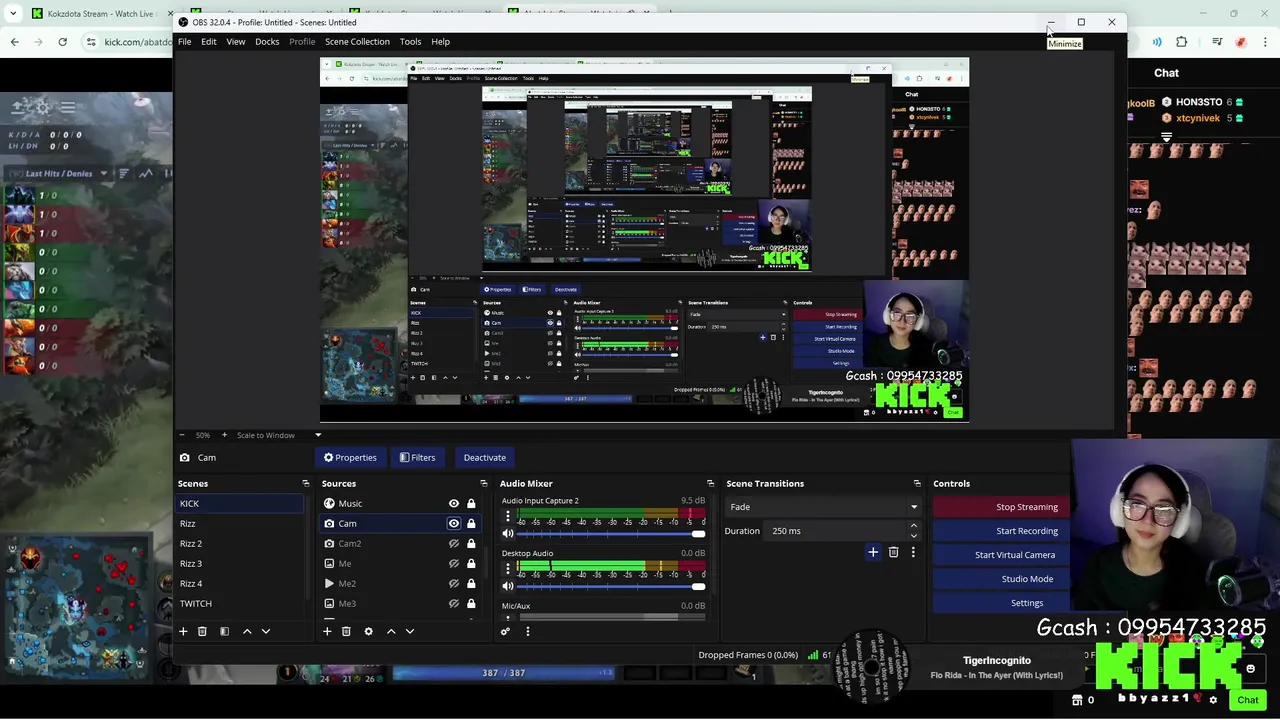Pop out the Scene Transitions dock icon
This screenshot has width=1280, height=720.
coord(917,483)
